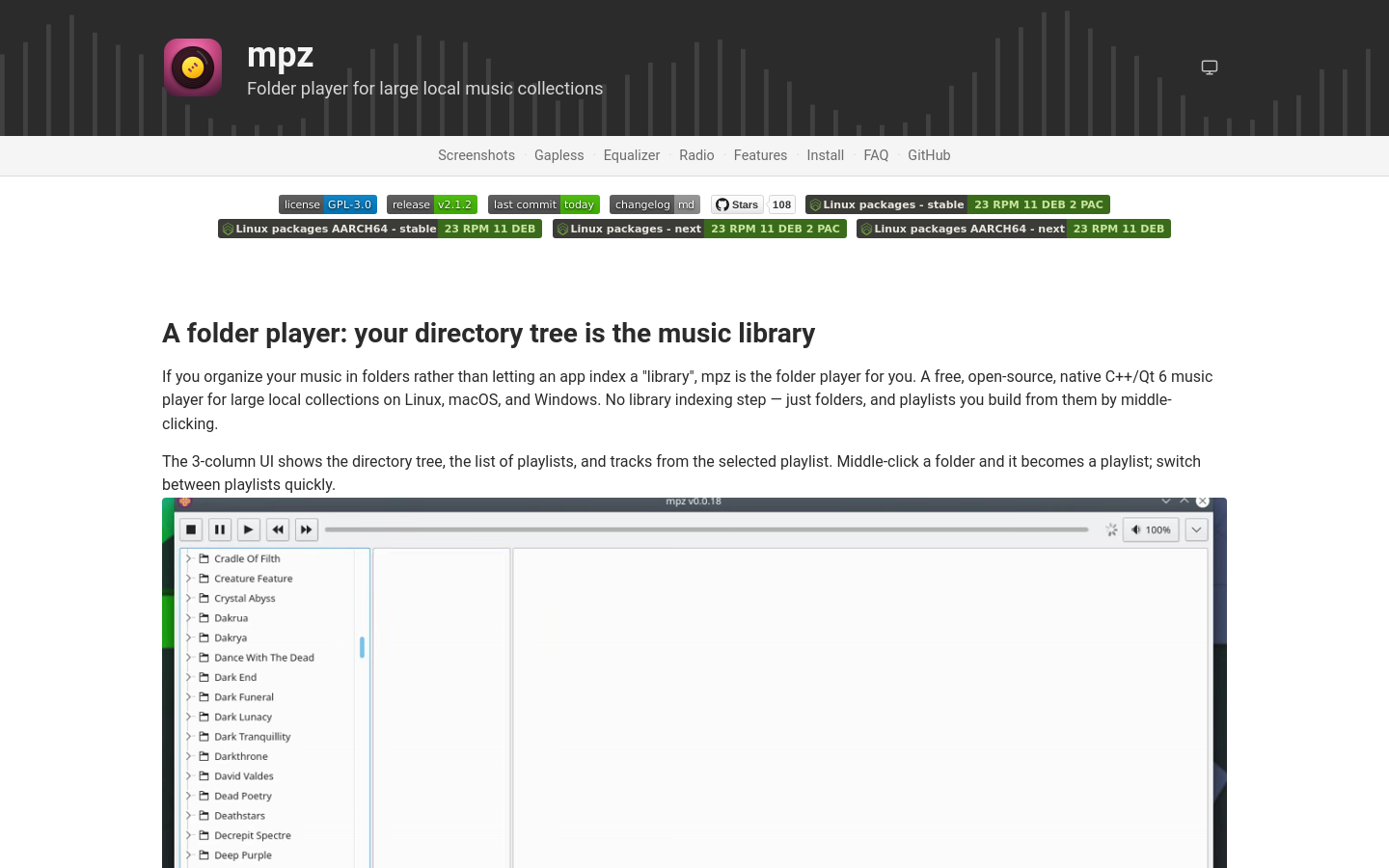
Task: Open the player main menu dropdown arrow
Action: click(x=1197, y=529)
